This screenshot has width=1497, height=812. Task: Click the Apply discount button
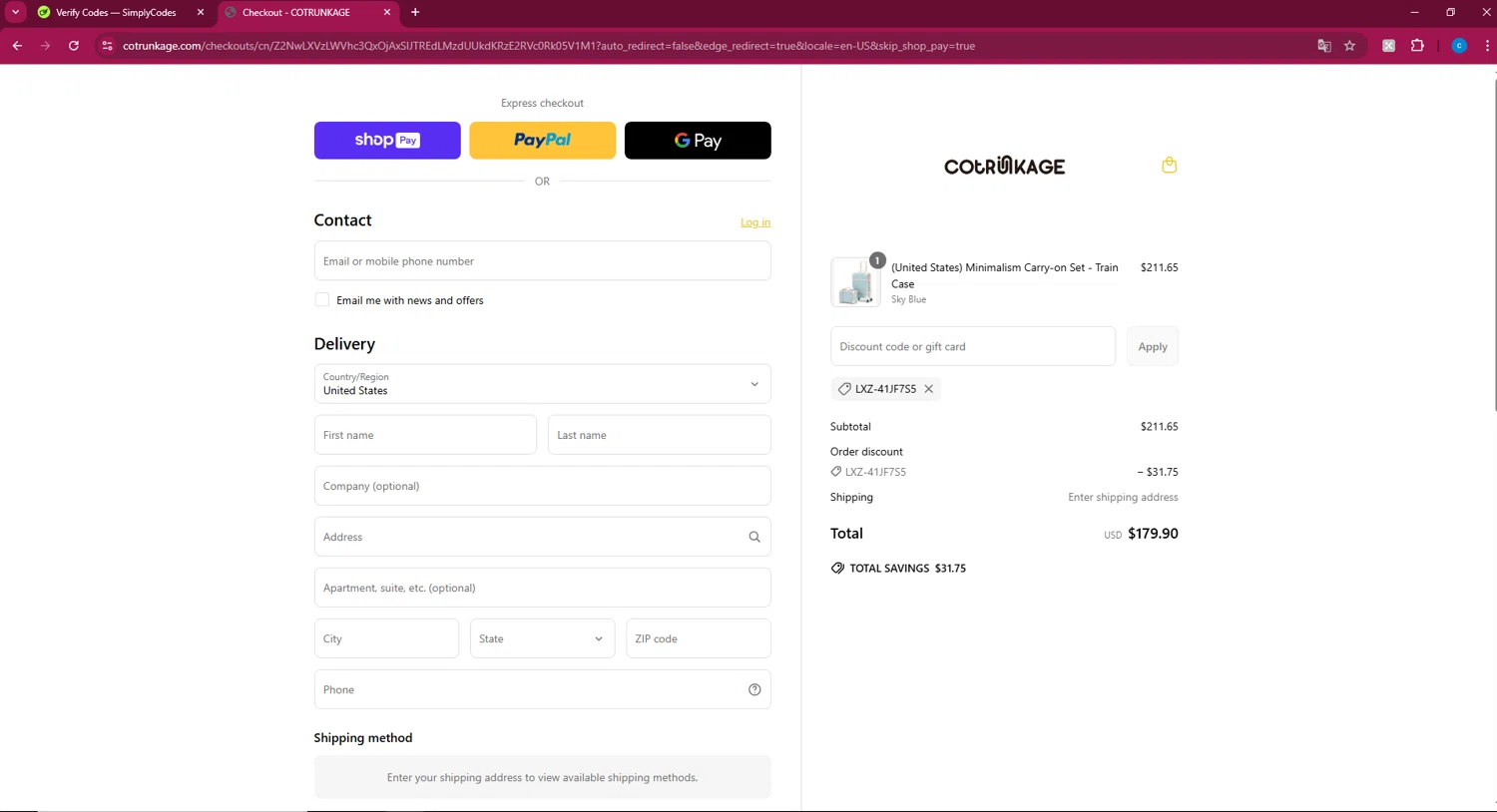(x=1153, y=346)
